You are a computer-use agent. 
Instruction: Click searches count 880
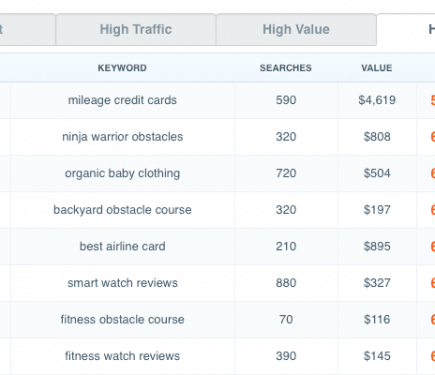(286, 283)
